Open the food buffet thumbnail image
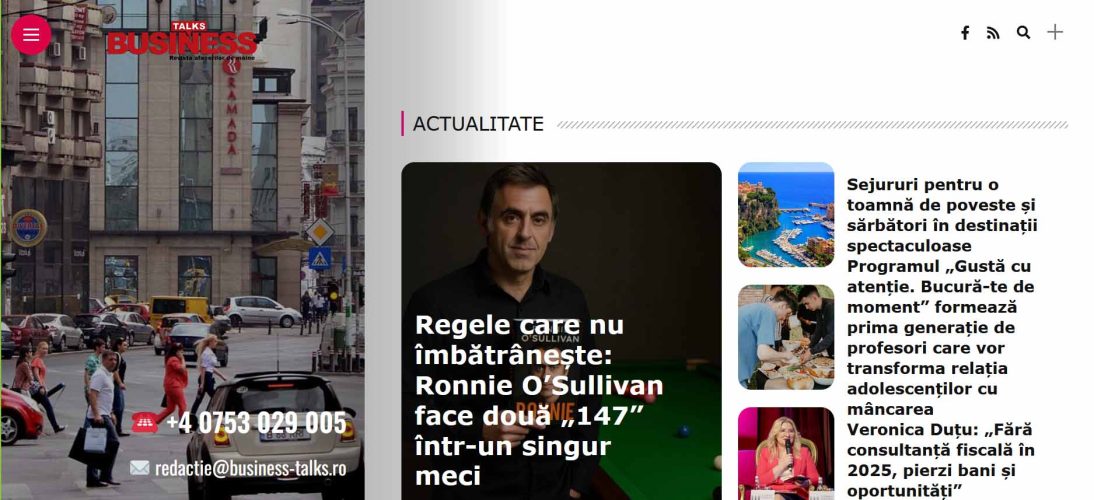Image resolution: width=1094 pixels, height=500 pixels. tap(786, 337)
